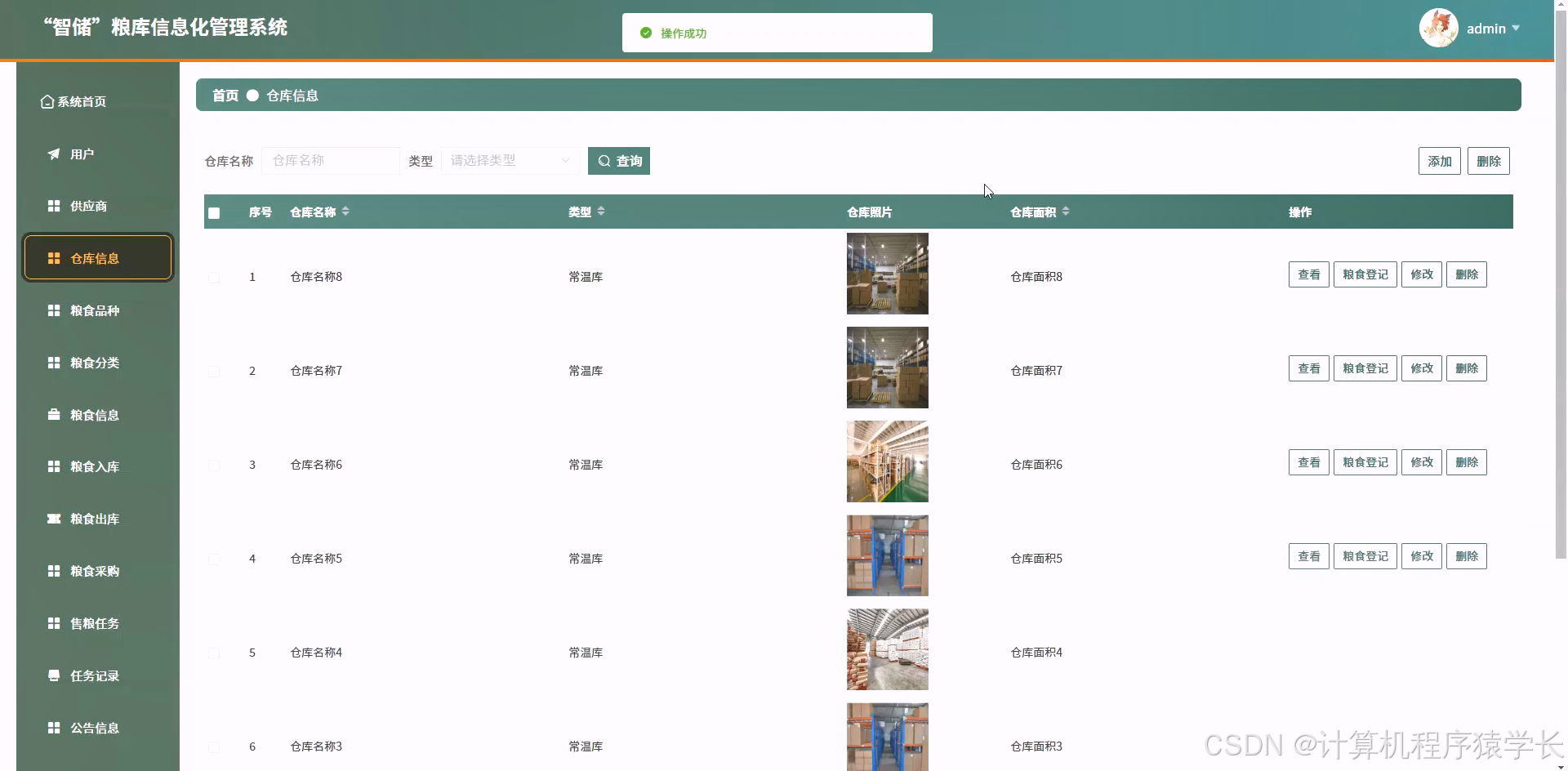1568x771 pixels.
Task: Click the admin avatar picture
Action: click(x=1440, y=27)
